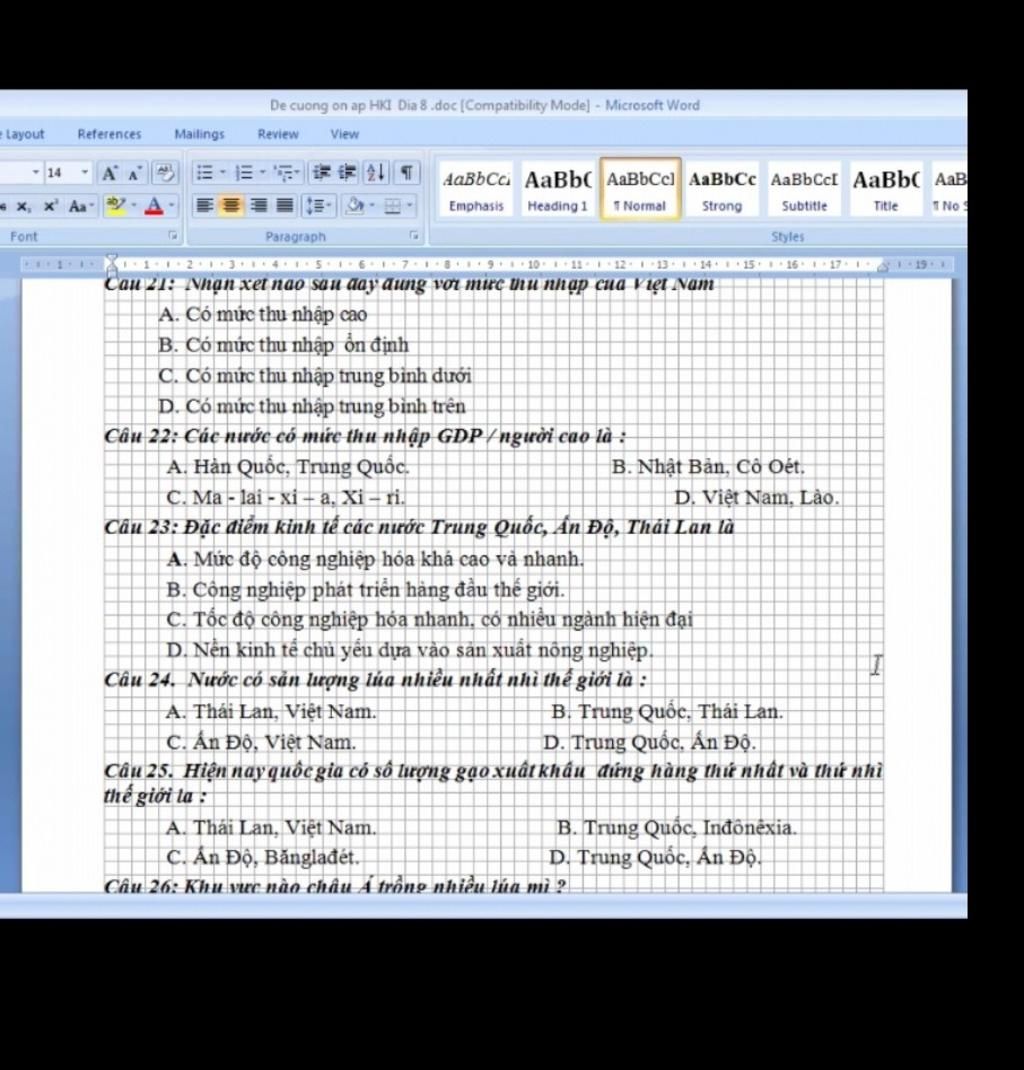Click answer 'D. Việt Nam, Lào.'

point(757,497)
